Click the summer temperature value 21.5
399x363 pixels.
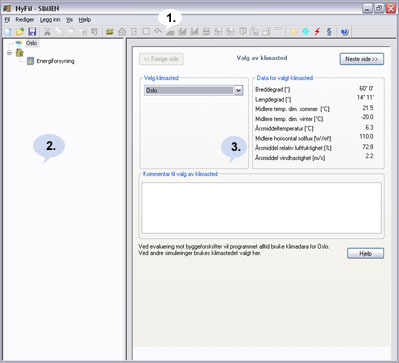(x=368, y=108)
